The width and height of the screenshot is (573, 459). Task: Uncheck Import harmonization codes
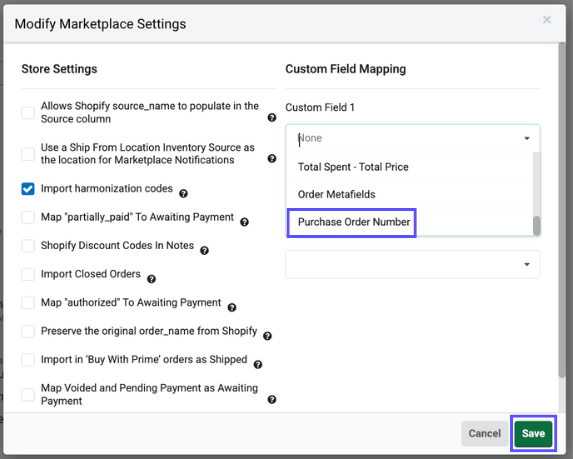[28, 189]
